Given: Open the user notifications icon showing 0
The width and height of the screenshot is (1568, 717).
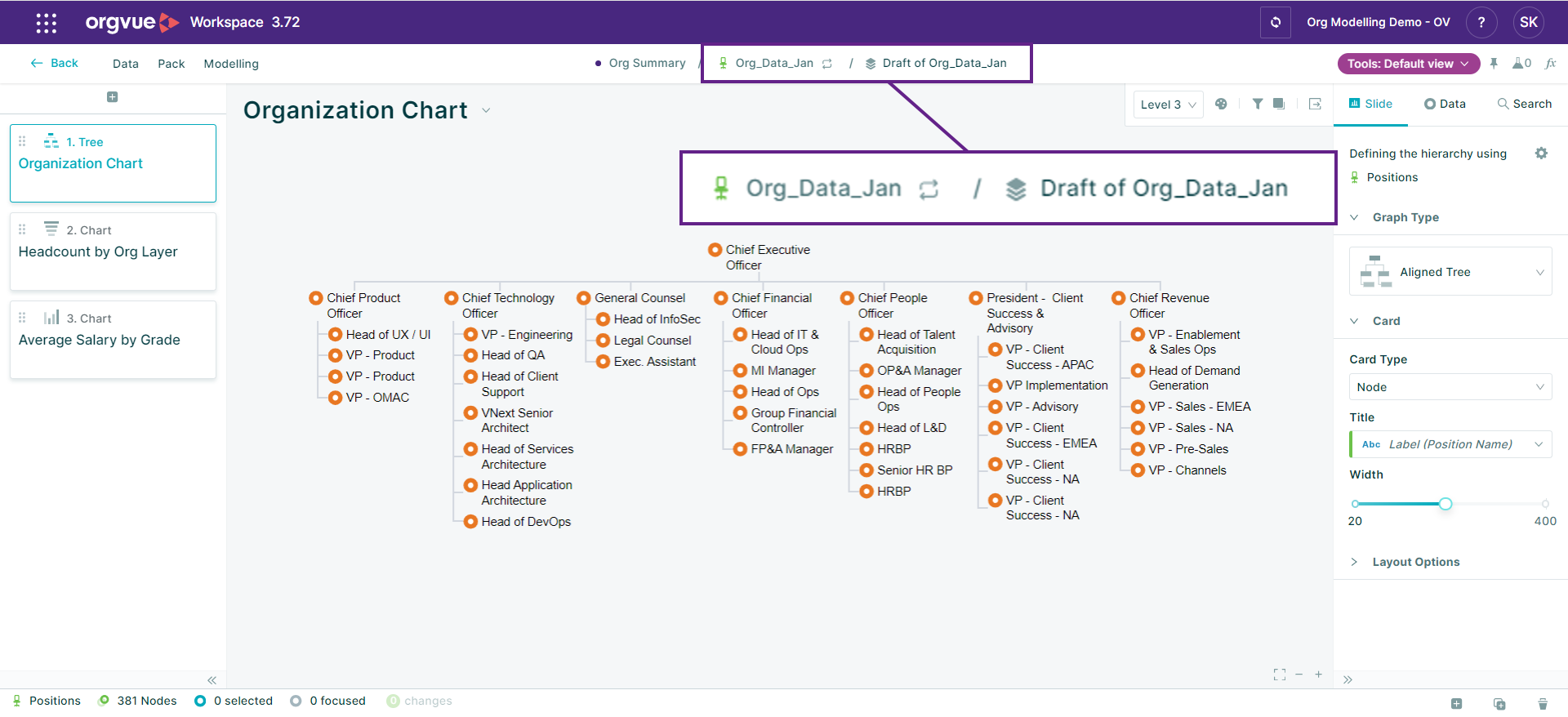Looking at the screenshot, I should click(x=1521, y=64).
